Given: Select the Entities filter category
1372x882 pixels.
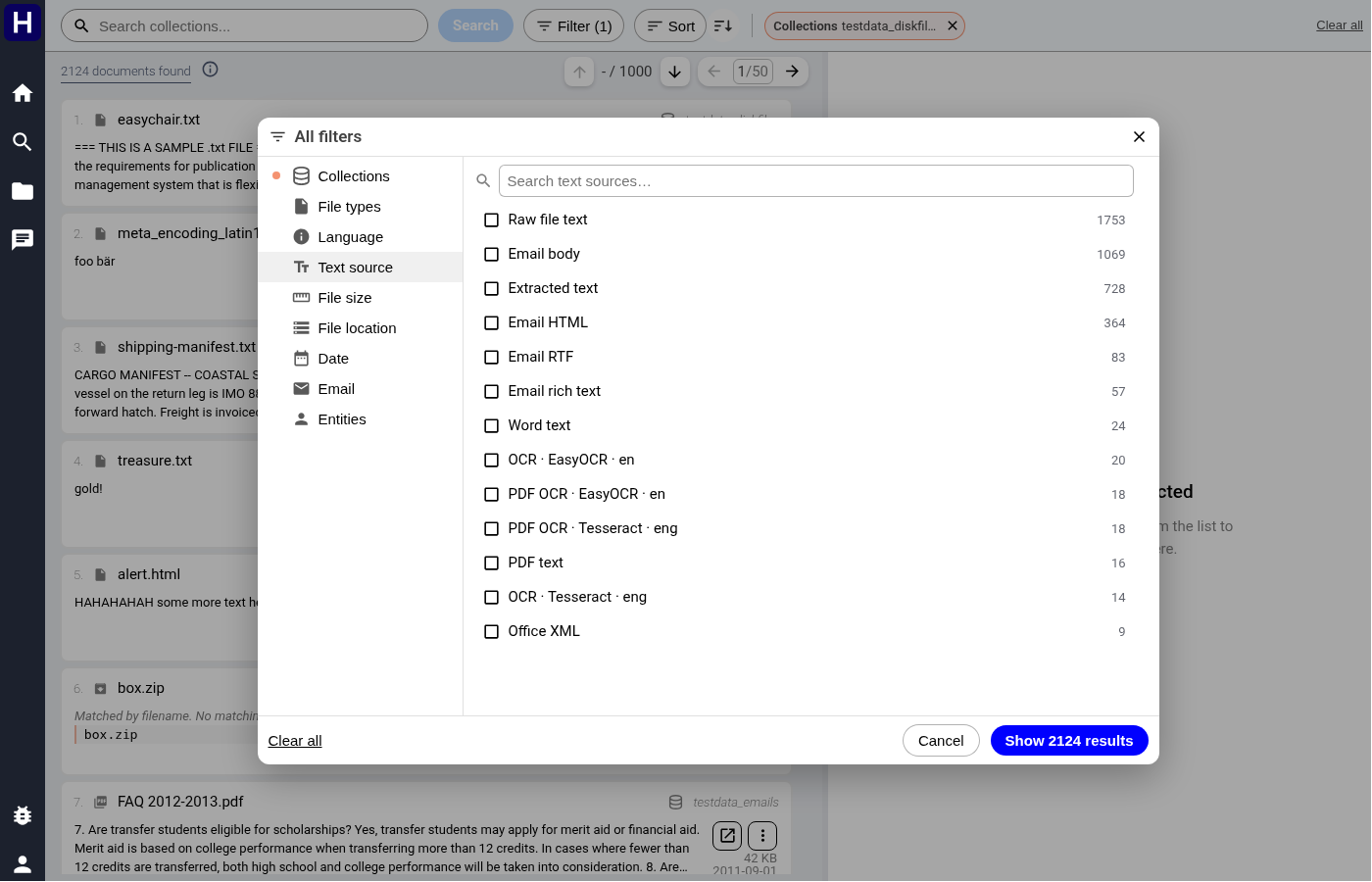Looking at the screenshot, I should (x=361, y=419).
